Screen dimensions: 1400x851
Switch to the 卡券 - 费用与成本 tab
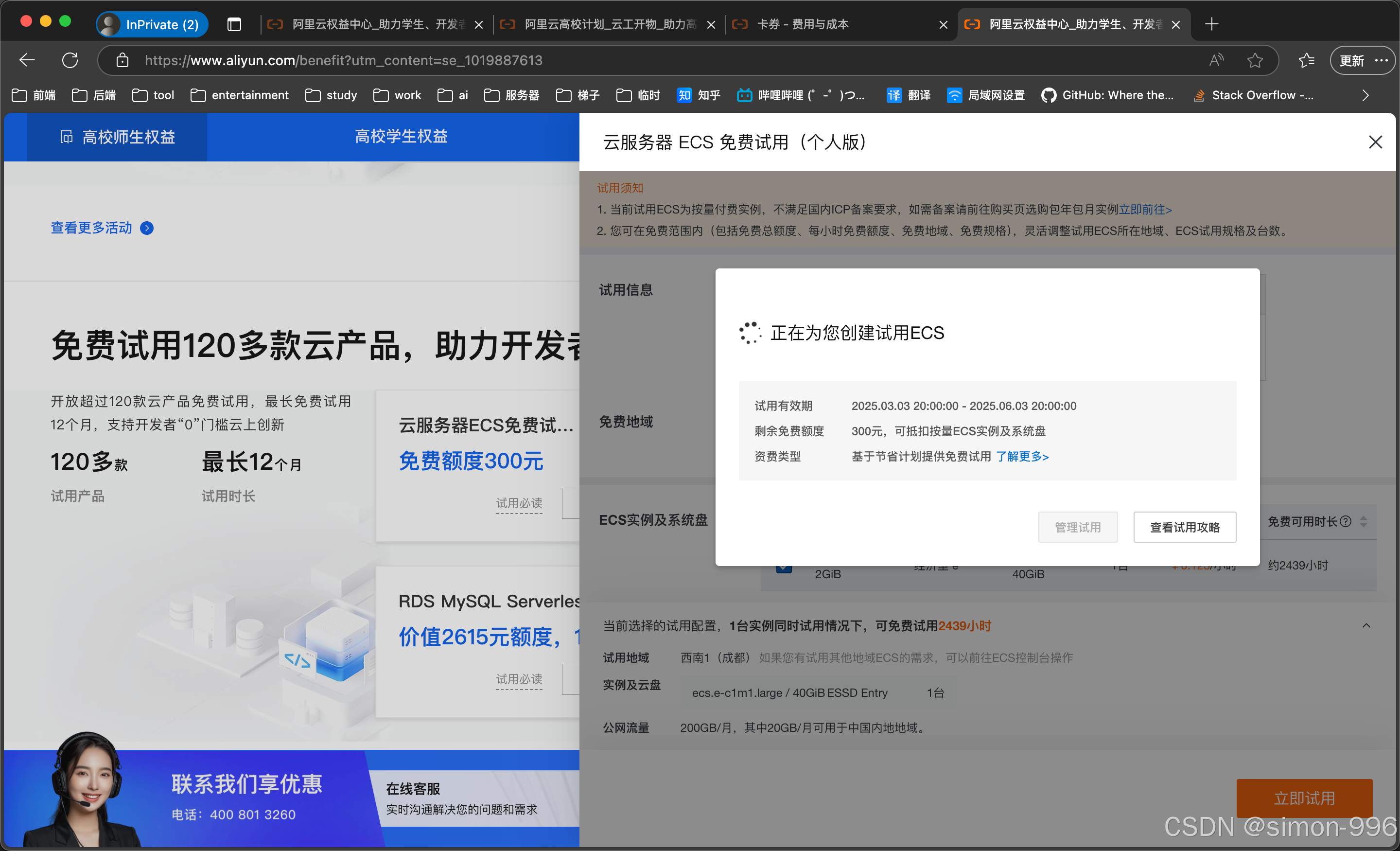point(841,24)
